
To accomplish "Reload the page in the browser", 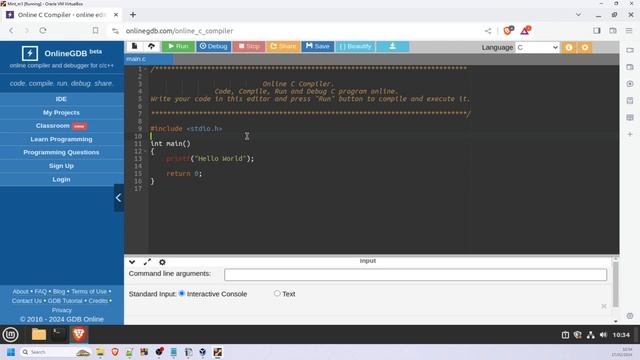I will (x=43, y=31).
